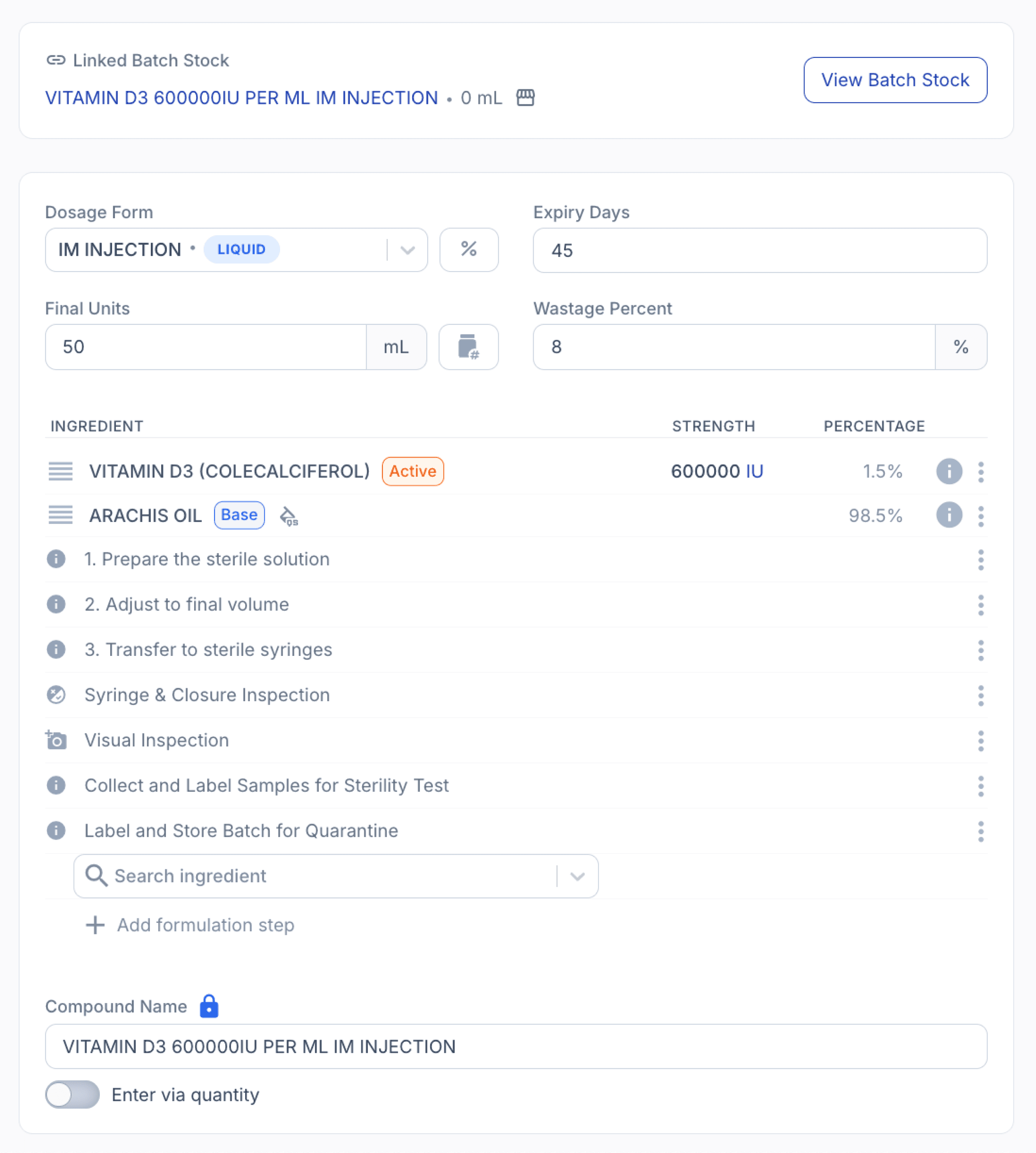Click the drag handle for Vitamin D3 row
The width and height of the screenshot is (1036, 1153).
[60, 471]
